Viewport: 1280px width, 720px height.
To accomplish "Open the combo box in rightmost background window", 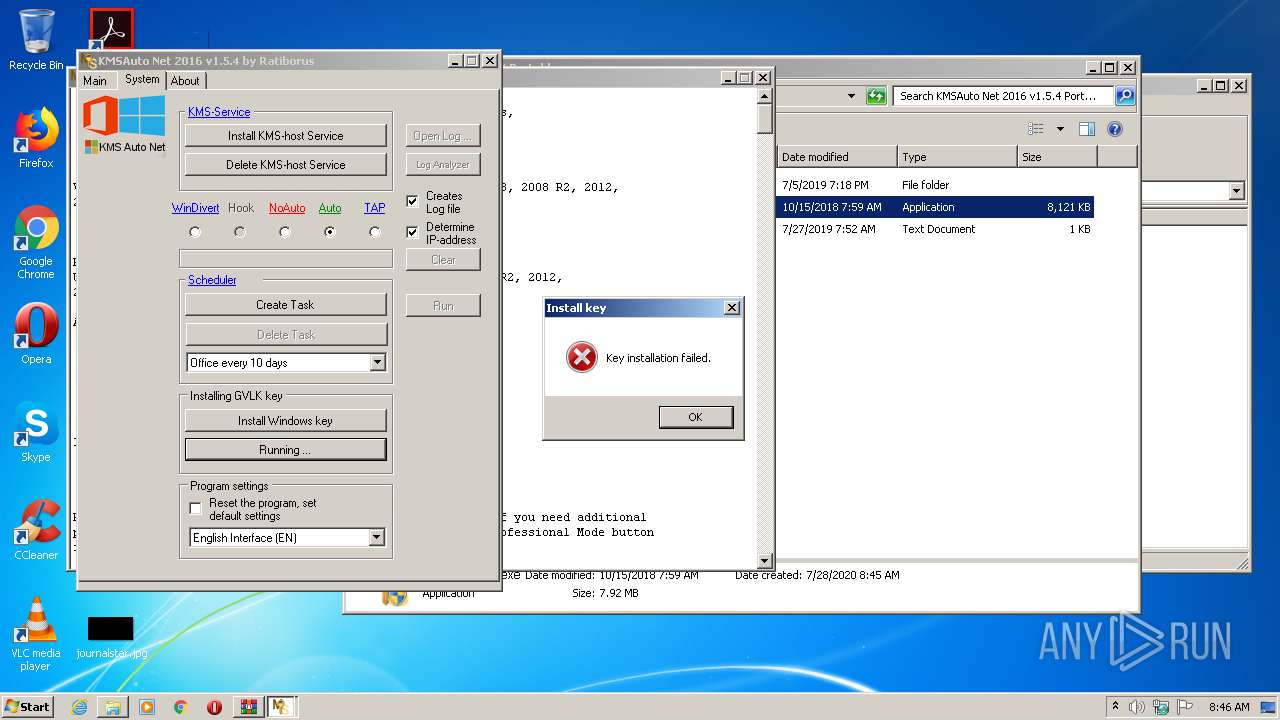I will pyautogui.click(x=1237, y=191).
